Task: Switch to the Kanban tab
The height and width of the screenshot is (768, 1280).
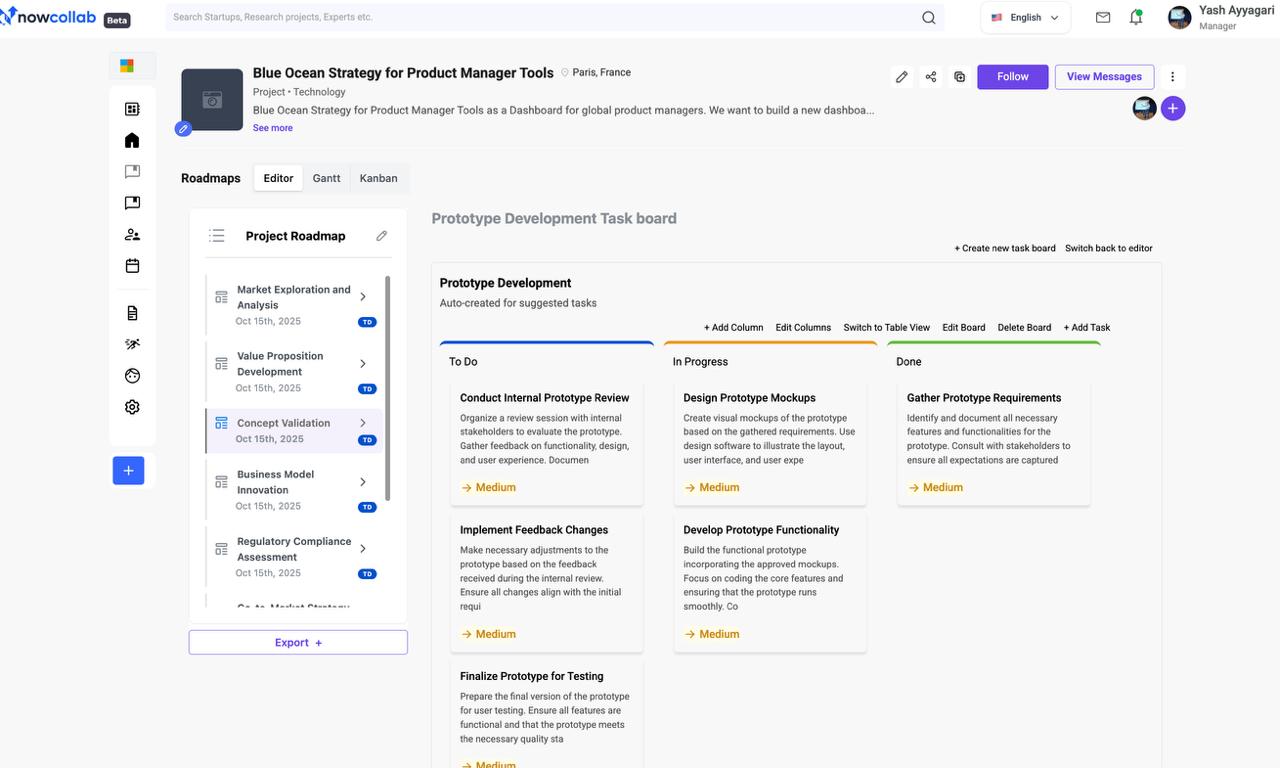Action: click(x=378, y=178)
